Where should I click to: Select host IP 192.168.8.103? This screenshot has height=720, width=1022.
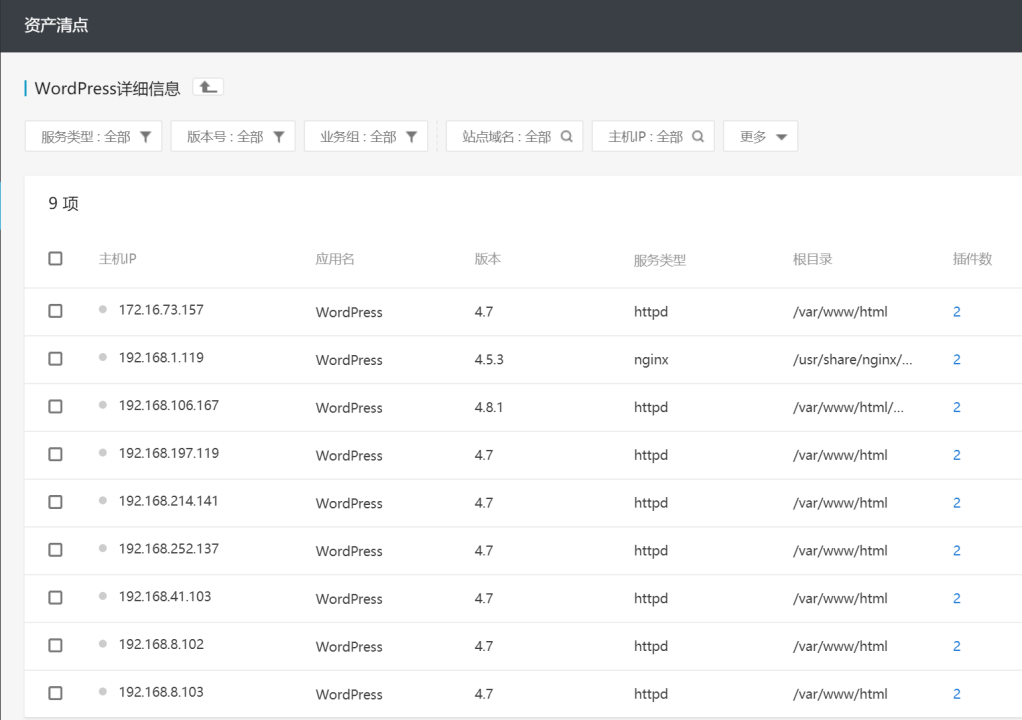click(x=161, y=692)
